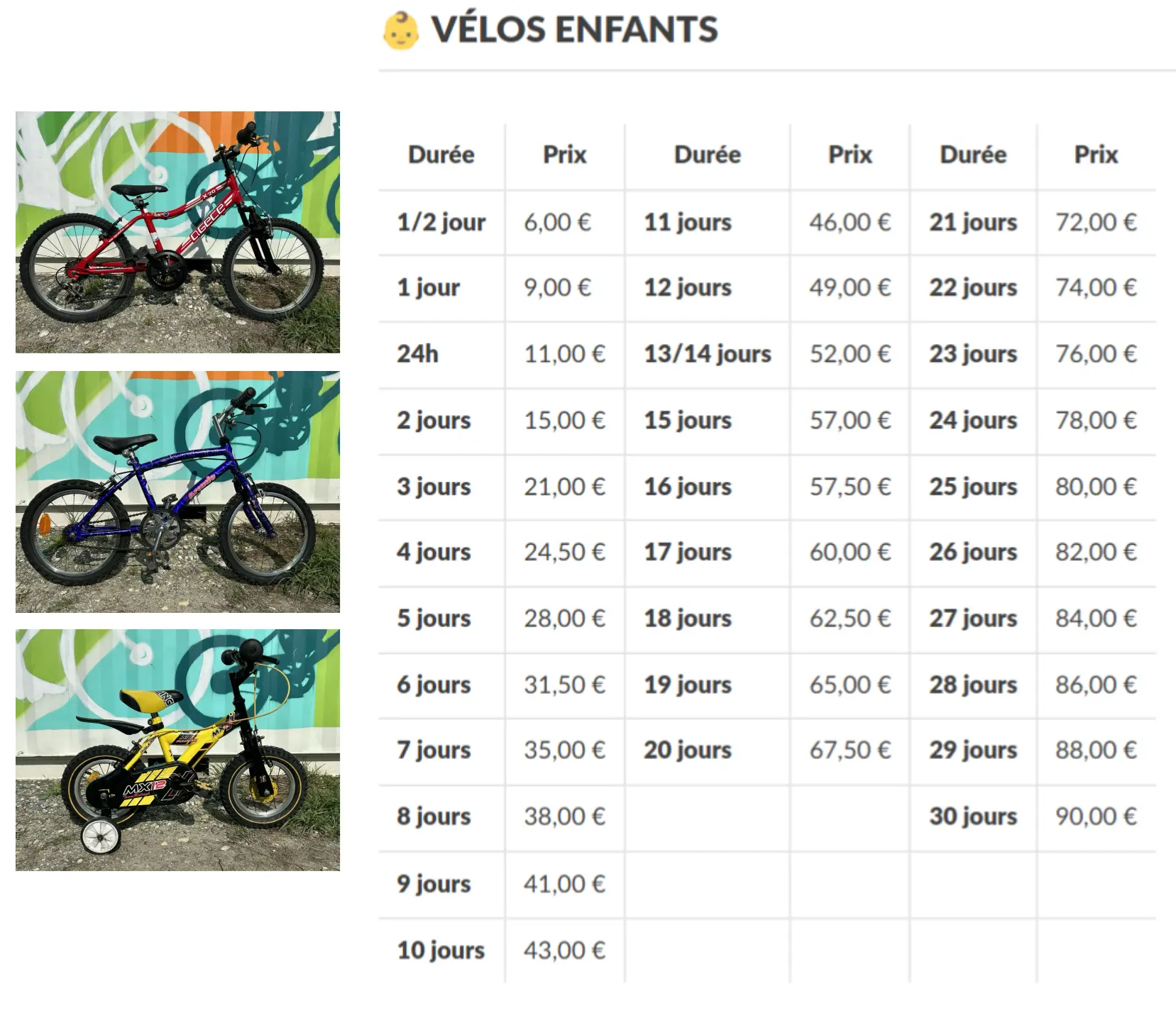Click the last Prix column header
This screenshot has height=1013, width=1176.
point(1095,155)
